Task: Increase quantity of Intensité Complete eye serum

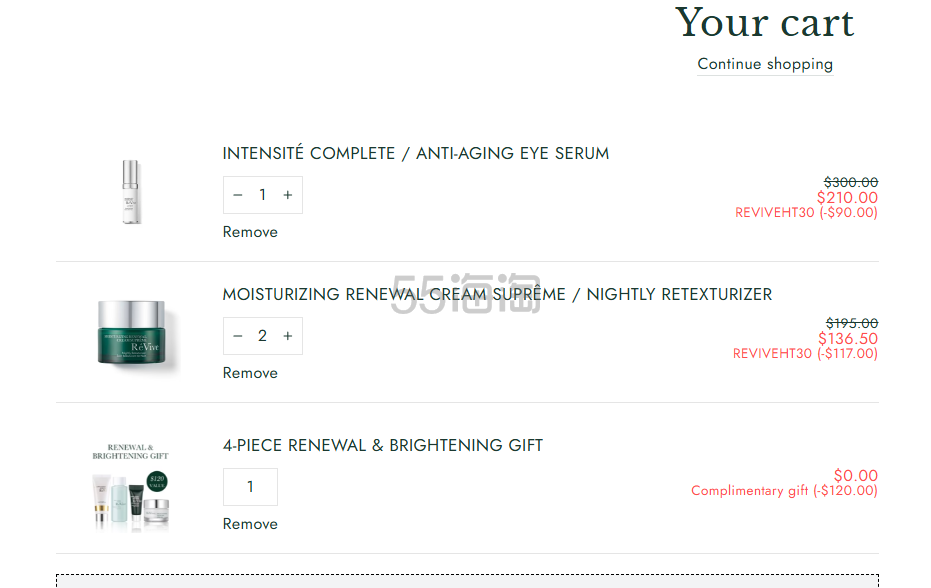Action: click(x=288, y=195)
